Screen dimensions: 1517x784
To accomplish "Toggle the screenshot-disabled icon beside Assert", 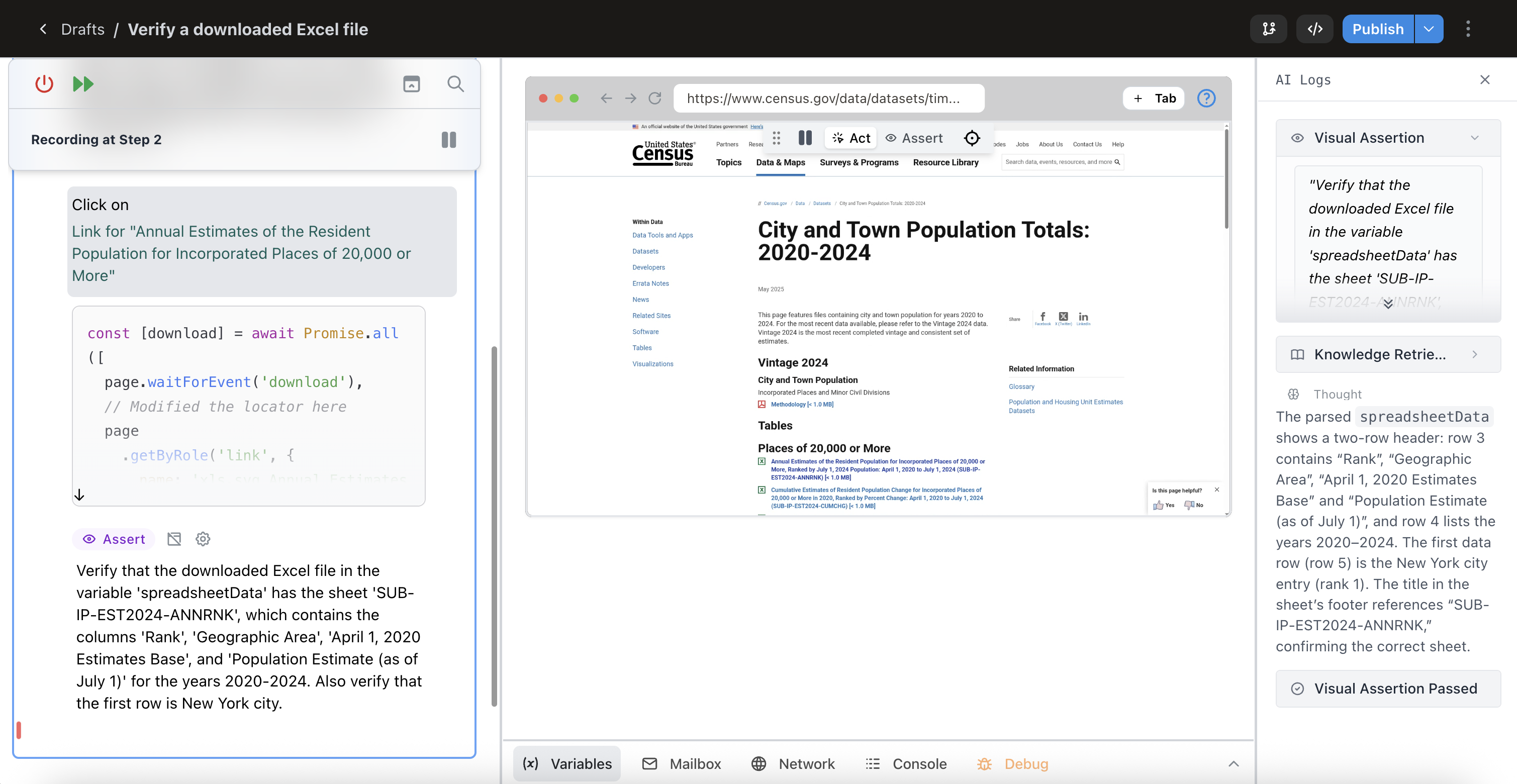I will (x=174, y=539).
